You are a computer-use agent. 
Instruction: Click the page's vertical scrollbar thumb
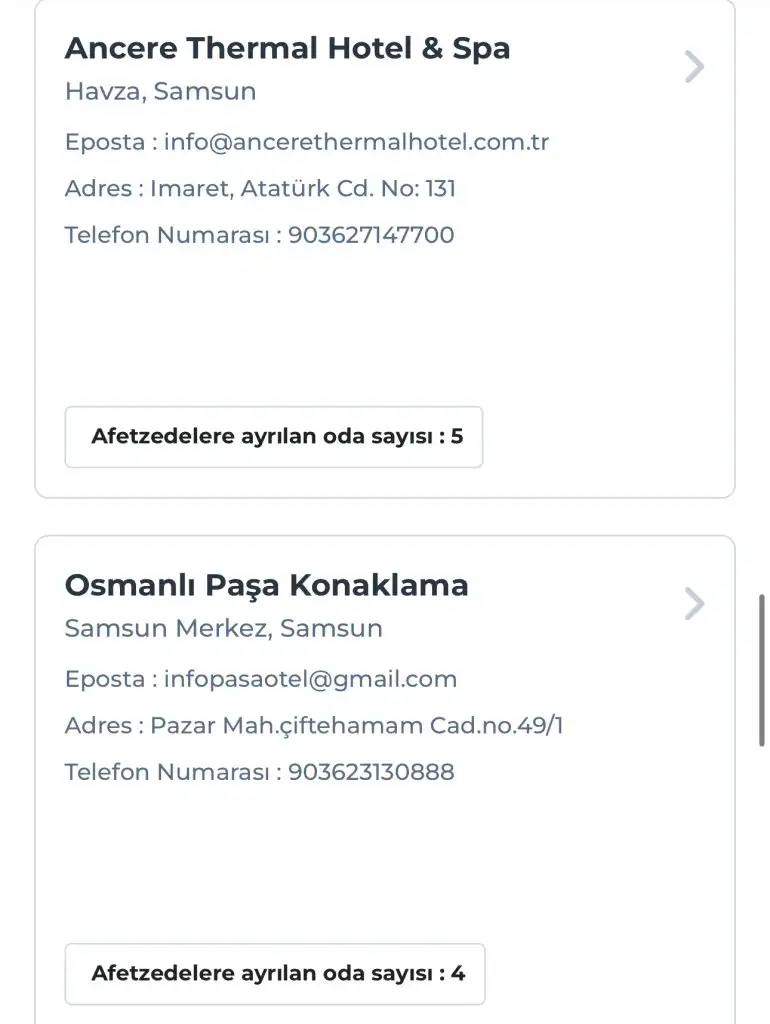pos(764,670)
